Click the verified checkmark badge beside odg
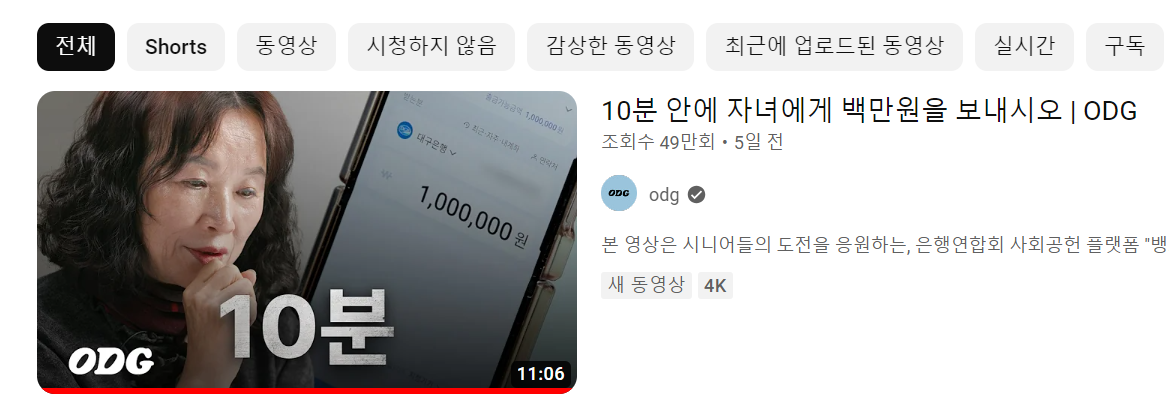Image resolution: width=1169 pixels, height=402 pixels. click(x=696, y=195)
